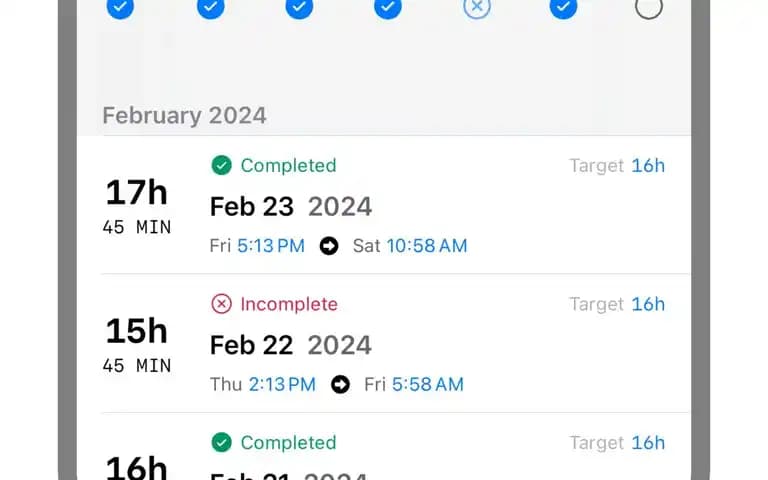The image size is (768, 480).
Task: Tap the outlined X circle in the top day row
Action: coord(477,6)
